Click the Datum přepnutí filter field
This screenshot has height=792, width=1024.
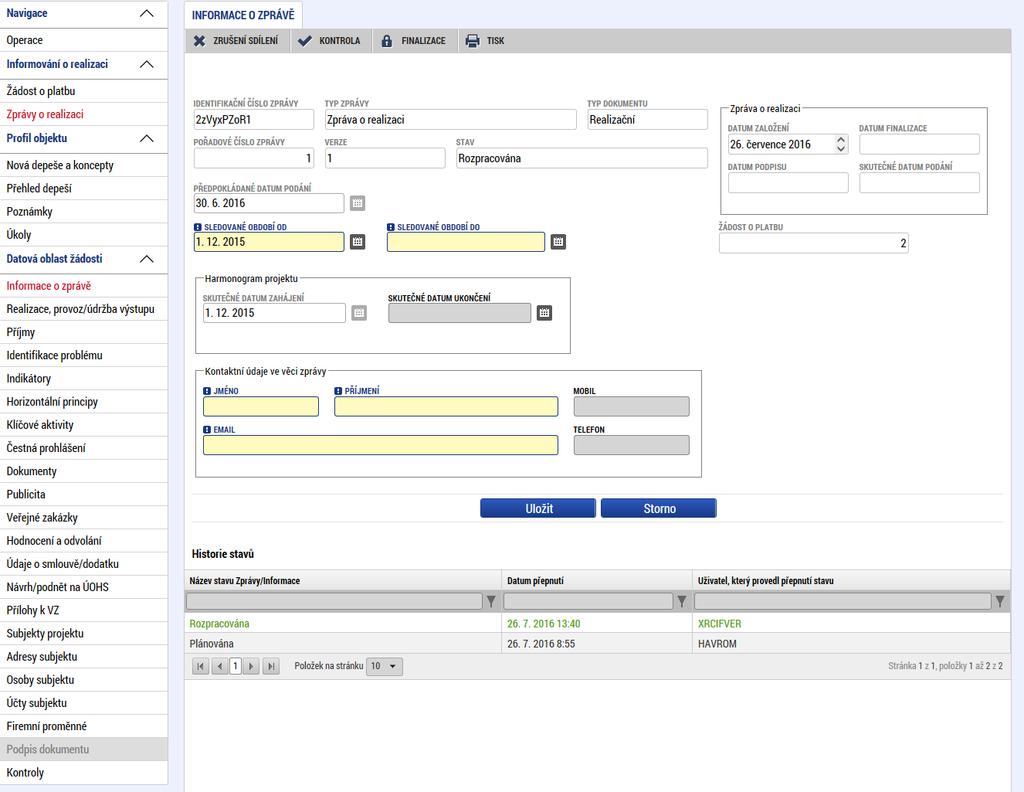click(x=588, y=601)
